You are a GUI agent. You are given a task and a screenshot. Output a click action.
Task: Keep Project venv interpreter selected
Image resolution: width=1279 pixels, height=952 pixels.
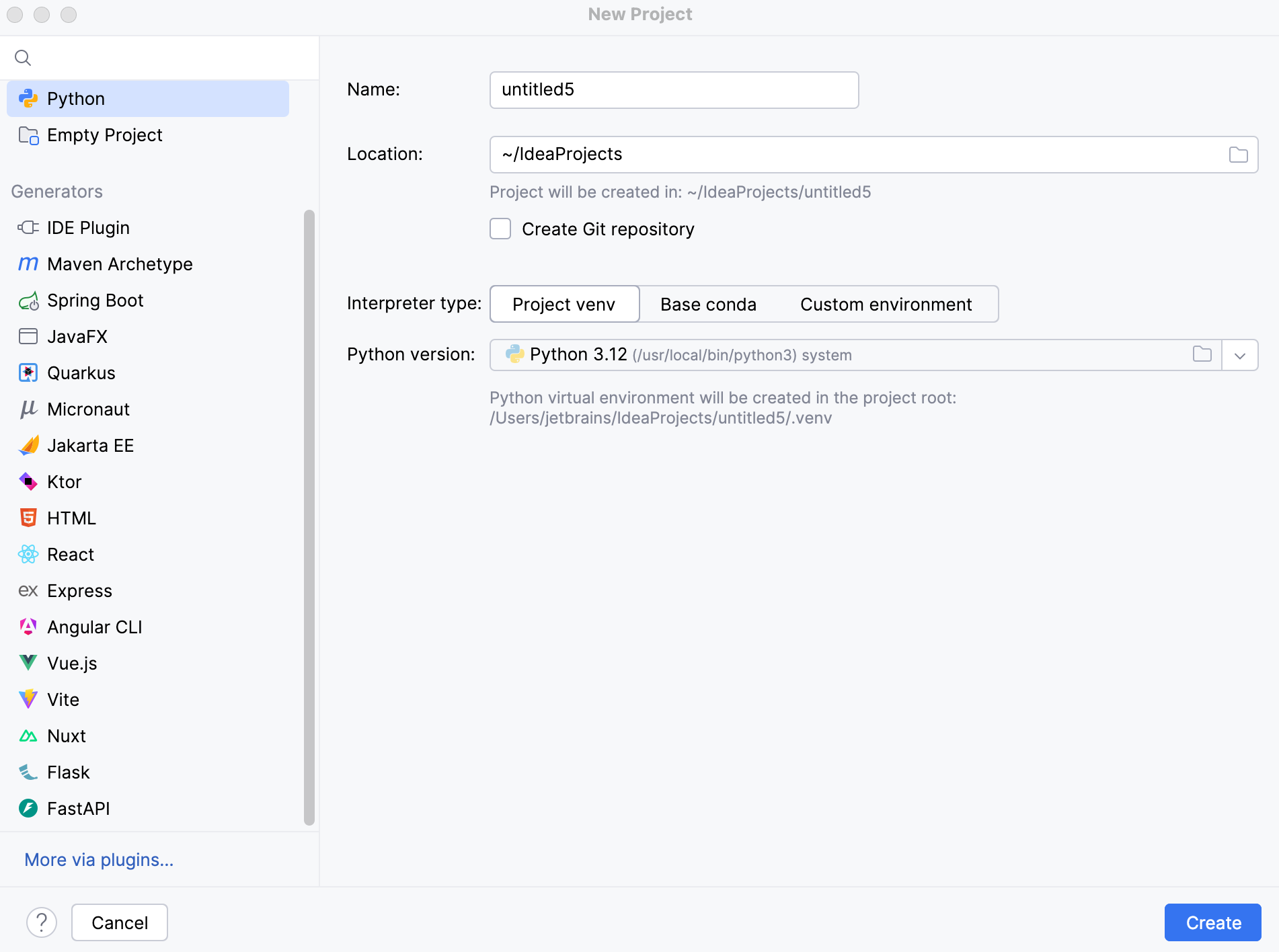click(564, 304)
